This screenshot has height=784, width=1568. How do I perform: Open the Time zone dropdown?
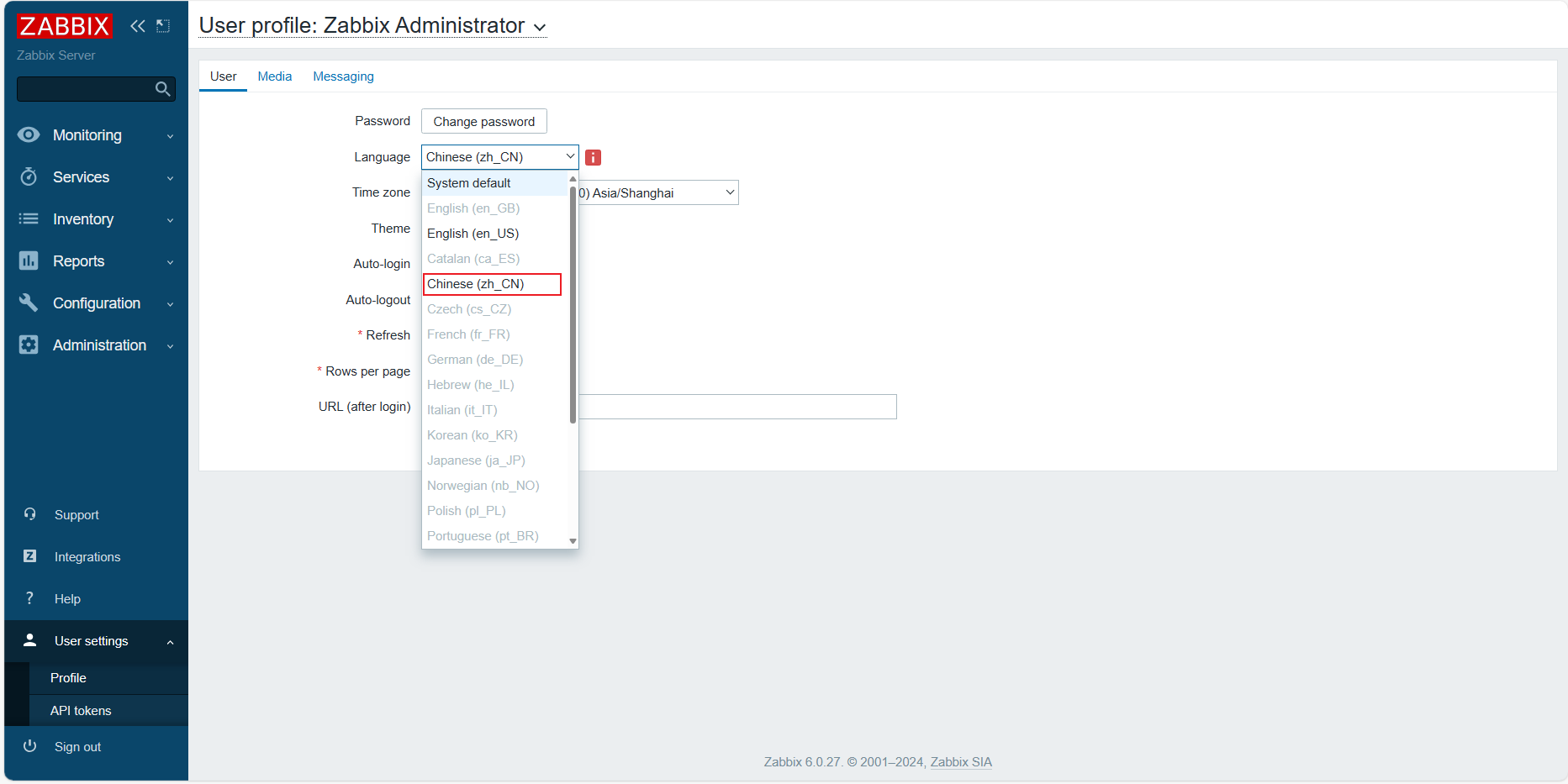658,192
